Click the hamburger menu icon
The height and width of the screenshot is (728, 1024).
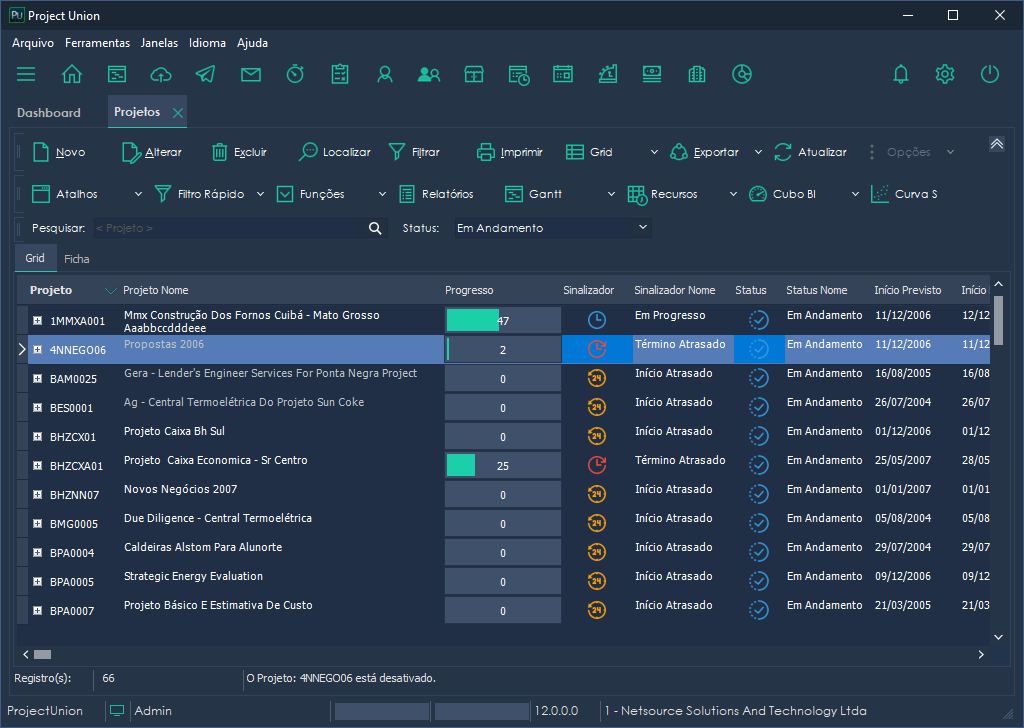[x=26, y=74]
